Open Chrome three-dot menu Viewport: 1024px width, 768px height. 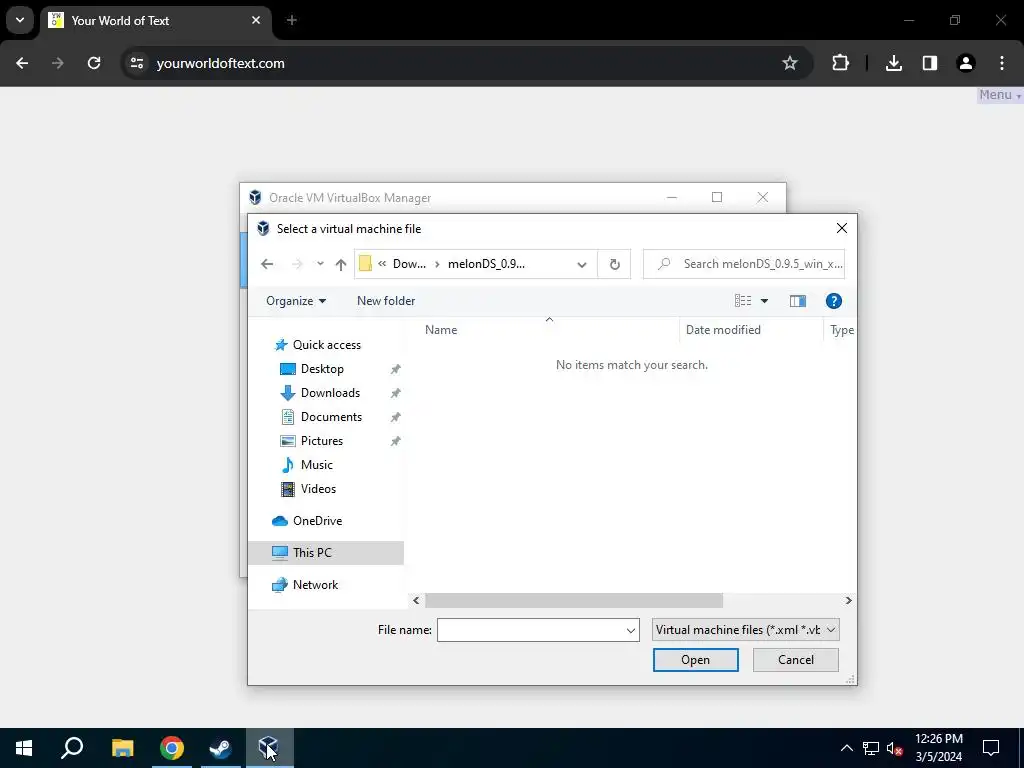[x=1002, y=63]
